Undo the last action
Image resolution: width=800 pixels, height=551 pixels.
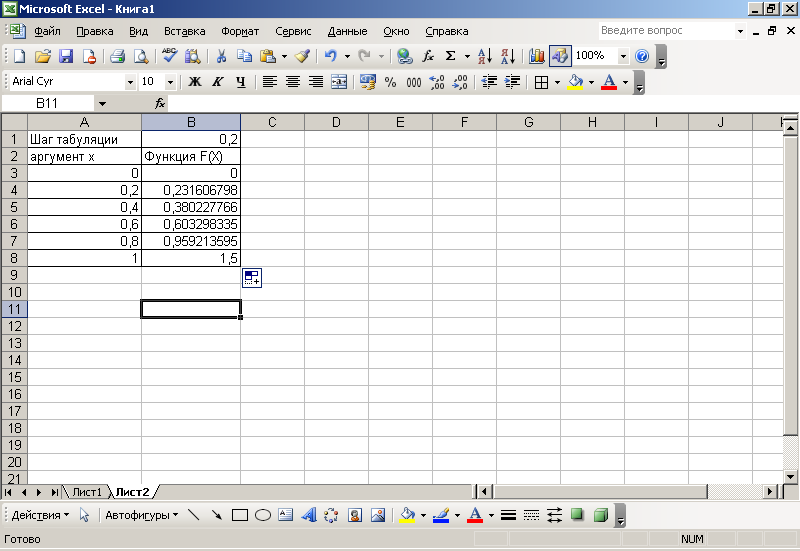tap(331, 56)
